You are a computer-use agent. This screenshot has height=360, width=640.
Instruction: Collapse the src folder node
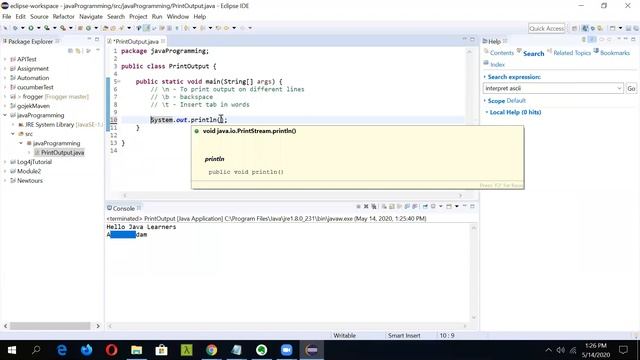(13, 134)
